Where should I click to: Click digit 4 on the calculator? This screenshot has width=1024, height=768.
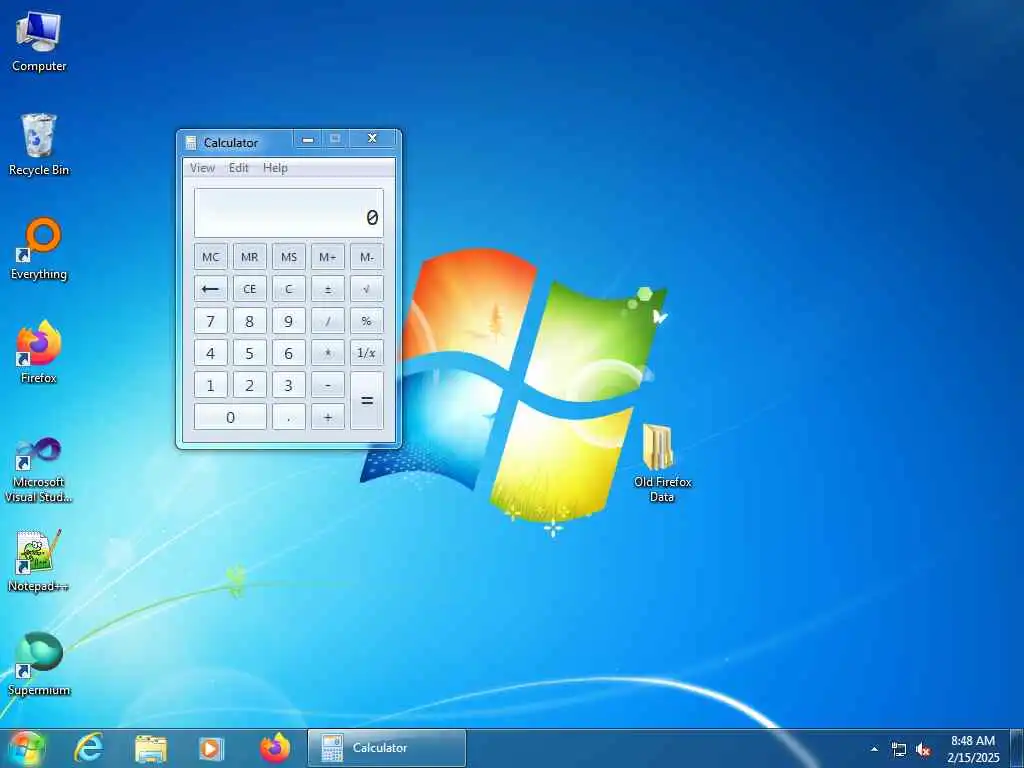tap(210, 353)
